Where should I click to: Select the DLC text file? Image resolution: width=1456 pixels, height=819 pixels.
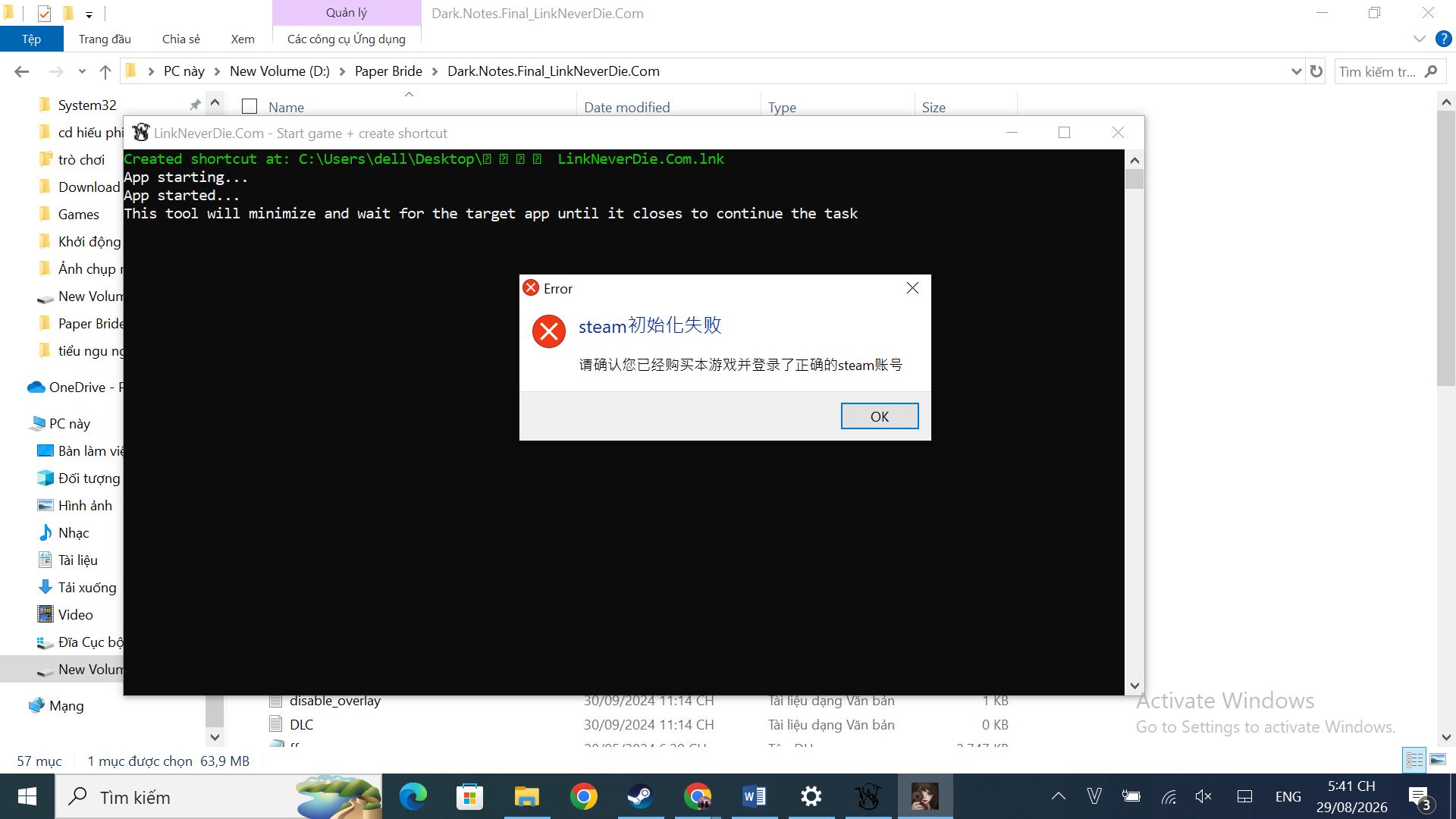click(301, 724)
